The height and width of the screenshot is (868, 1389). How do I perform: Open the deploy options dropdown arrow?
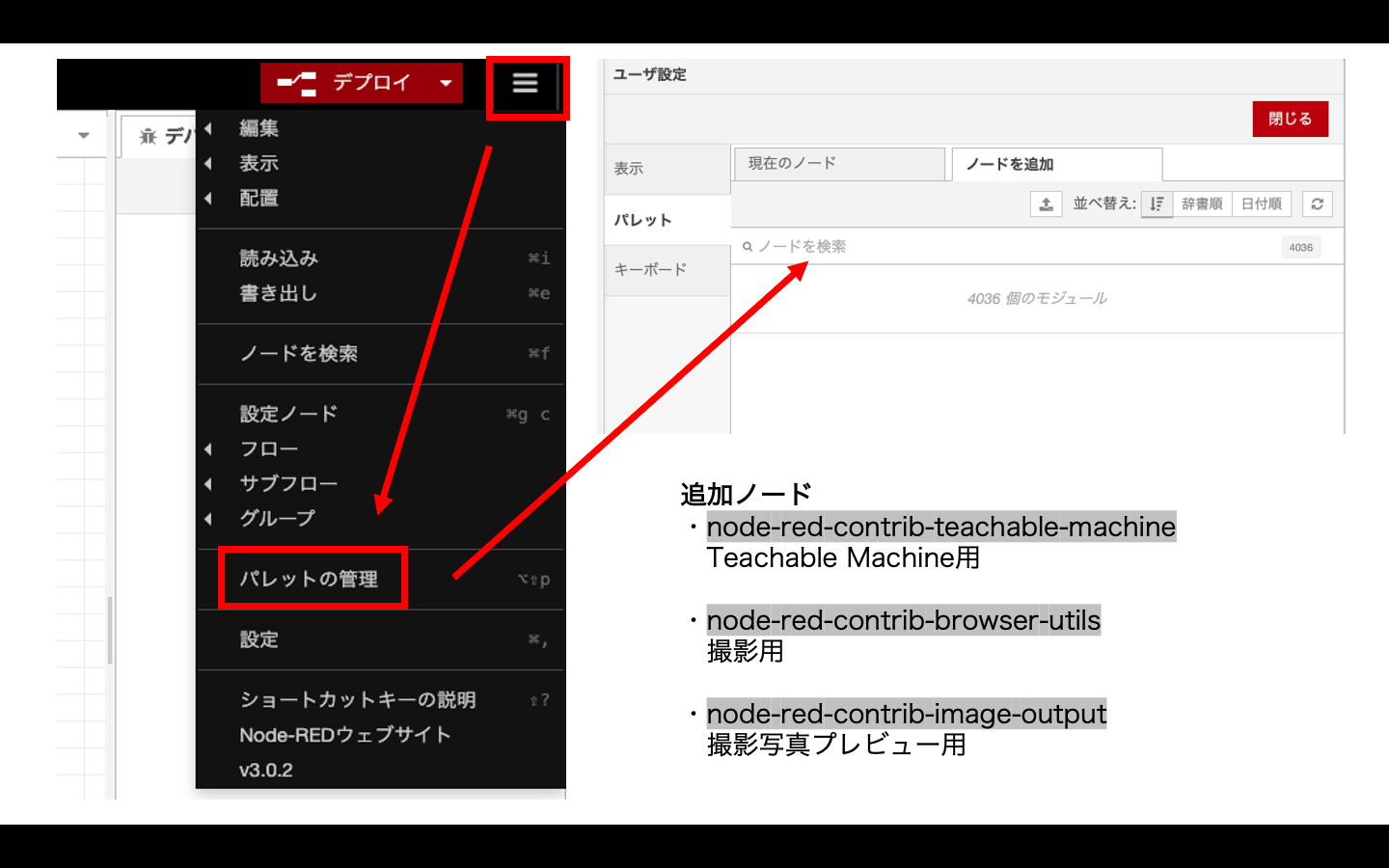tap(446, 83)
